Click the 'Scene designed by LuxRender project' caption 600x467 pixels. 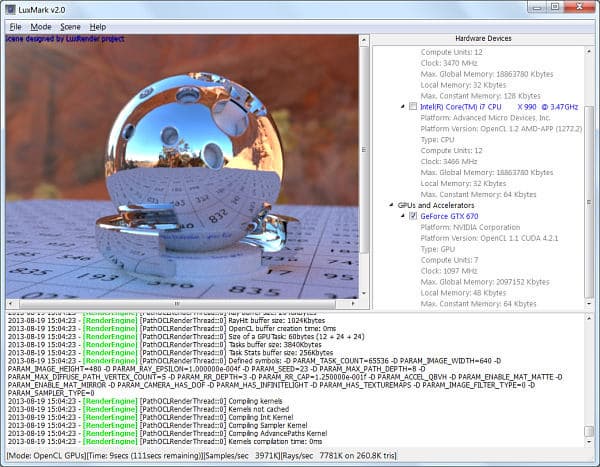65,39
